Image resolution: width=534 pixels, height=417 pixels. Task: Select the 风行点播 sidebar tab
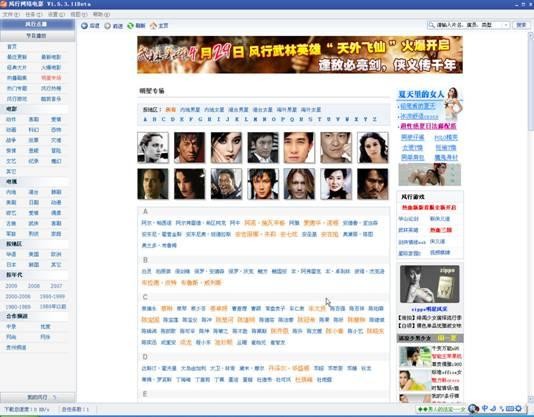tap(37, 24)
